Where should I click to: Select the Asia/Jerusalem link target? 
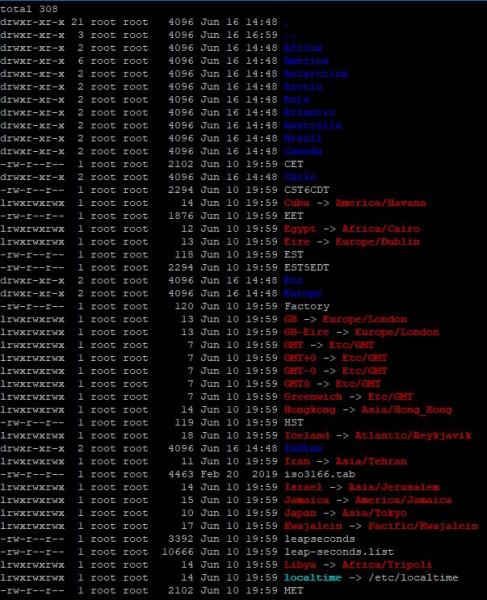394,488
